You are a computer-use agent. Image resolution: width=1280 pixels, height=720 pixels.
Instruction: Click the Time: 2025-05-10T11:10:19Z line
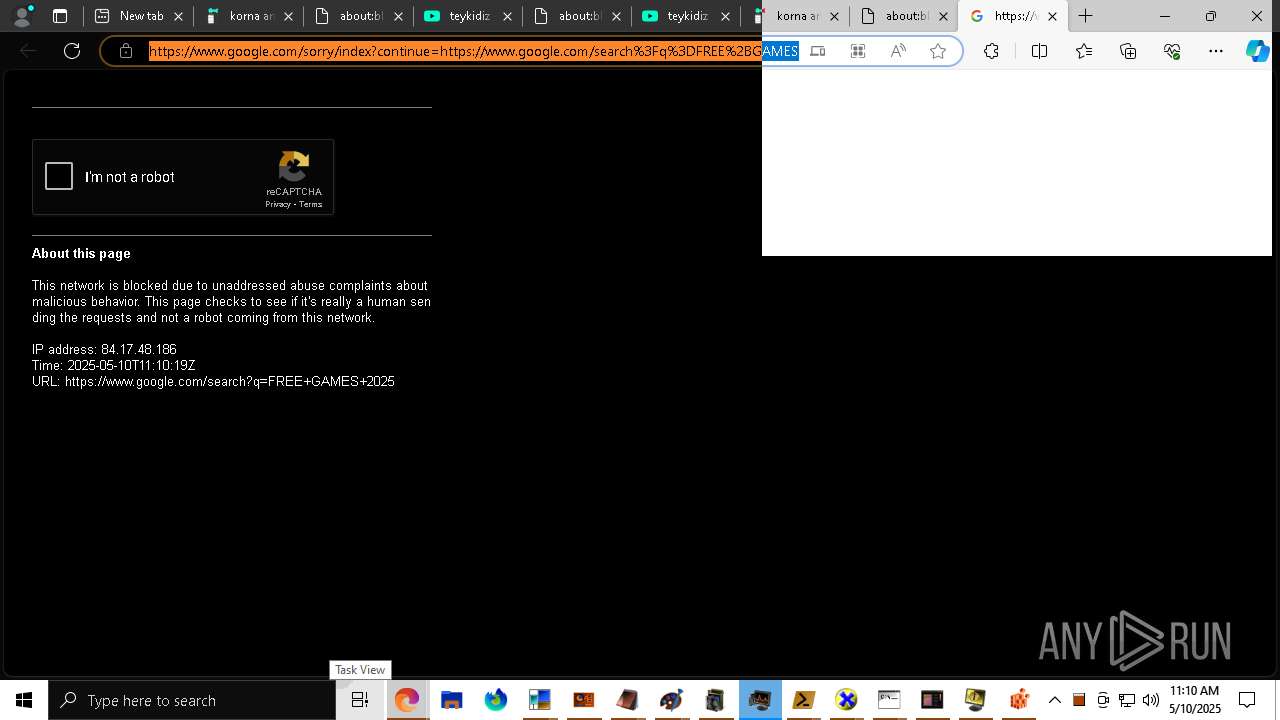(x=113, y=365)
